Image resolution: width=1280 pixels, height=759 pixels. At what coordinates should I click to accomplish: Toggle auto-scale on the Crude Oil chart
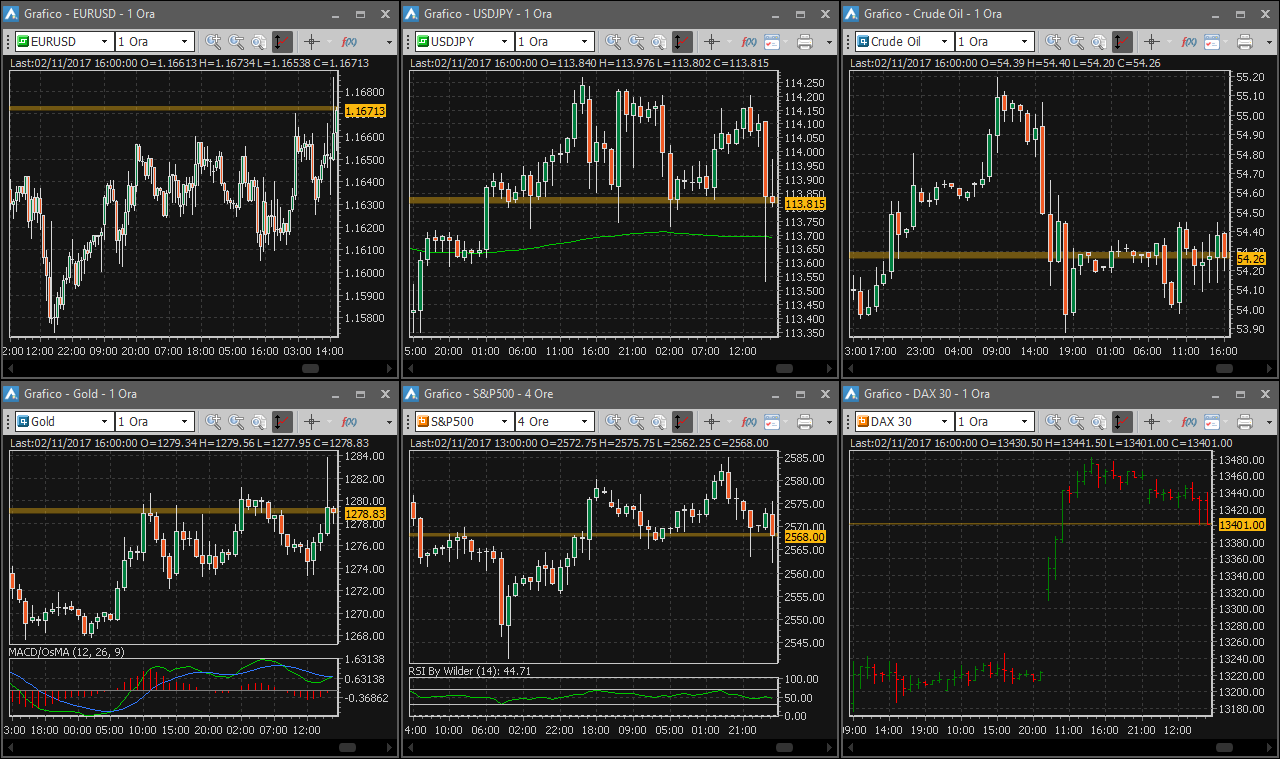[1122, 42]
